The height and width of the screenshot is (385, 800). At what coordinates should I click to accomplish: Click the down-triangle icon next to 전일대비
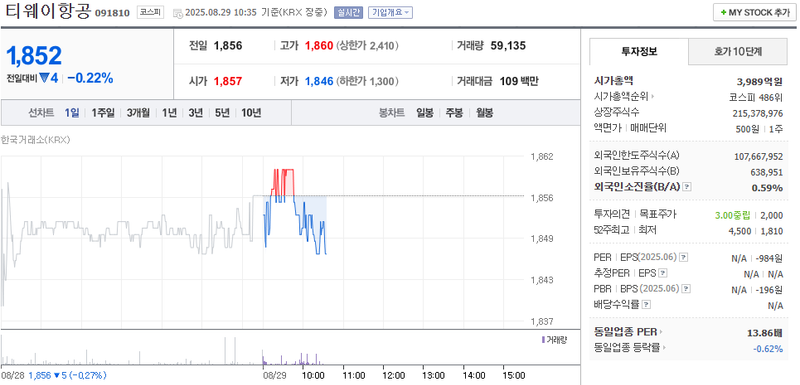click(44, 78)
